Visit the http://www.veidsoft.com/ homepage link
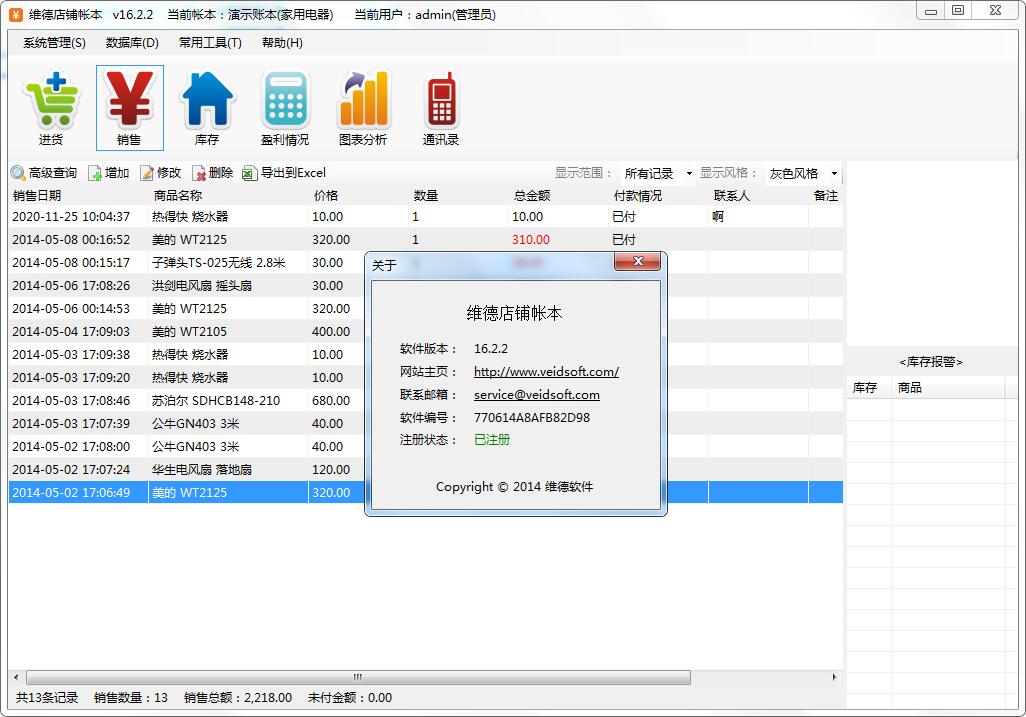The width and height of the screenshot is (1026, 717). [x=546, y=372]
